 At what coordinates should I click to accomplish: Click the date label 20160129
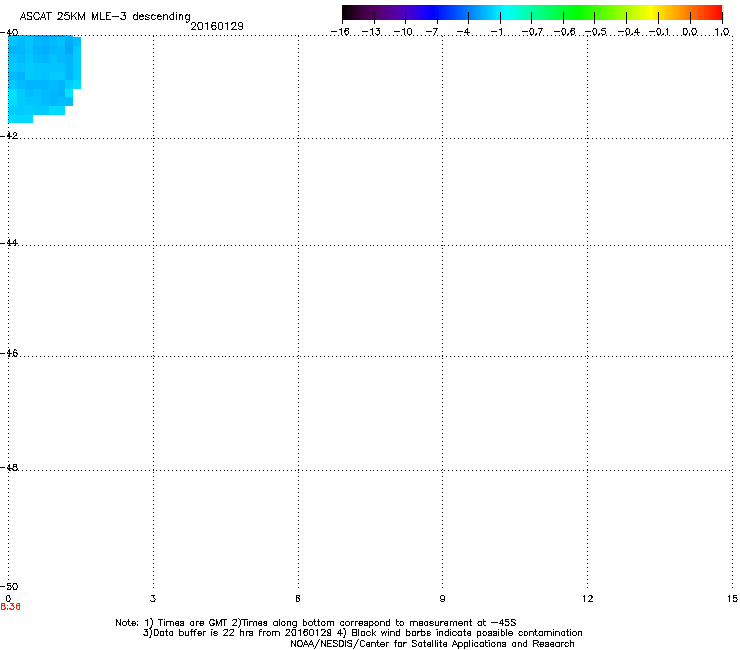click(217, 26)
